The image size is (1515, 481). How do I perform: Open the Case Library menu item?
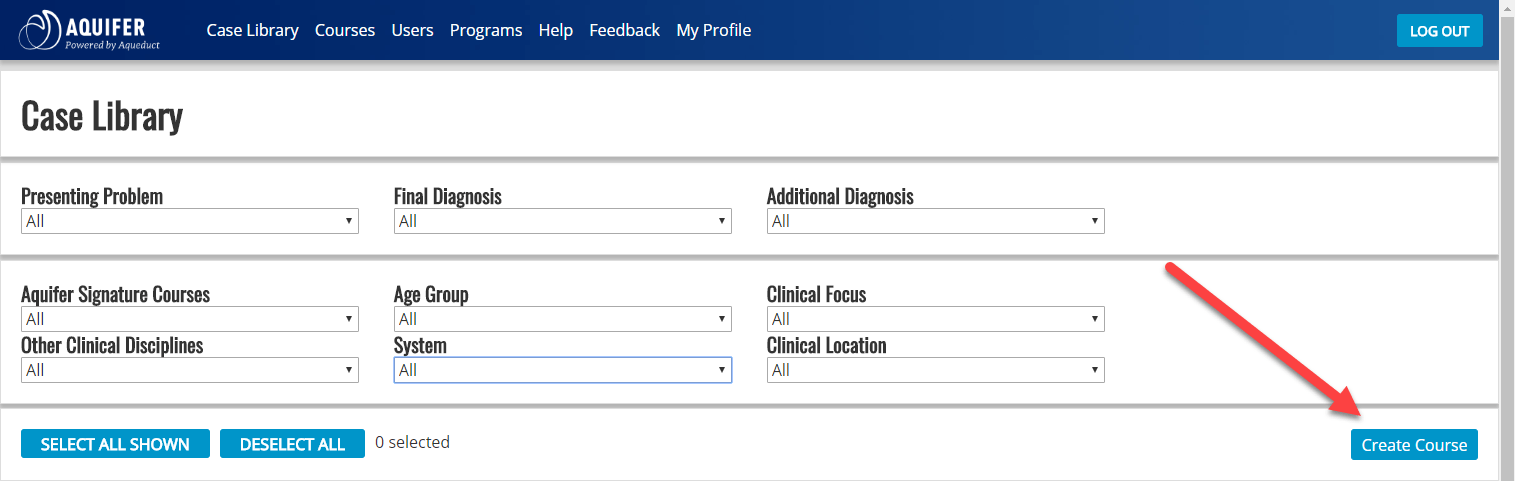coord(252,30)
